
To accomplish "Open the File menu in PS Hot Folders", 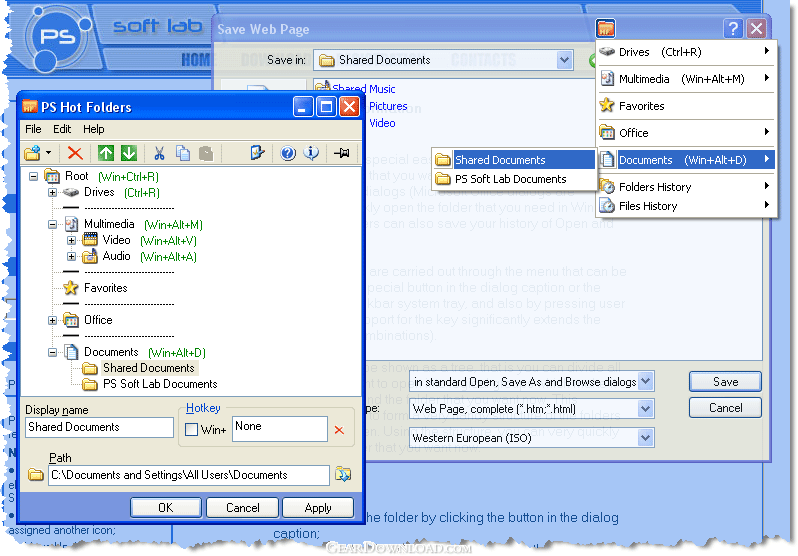I will [33, 129].
